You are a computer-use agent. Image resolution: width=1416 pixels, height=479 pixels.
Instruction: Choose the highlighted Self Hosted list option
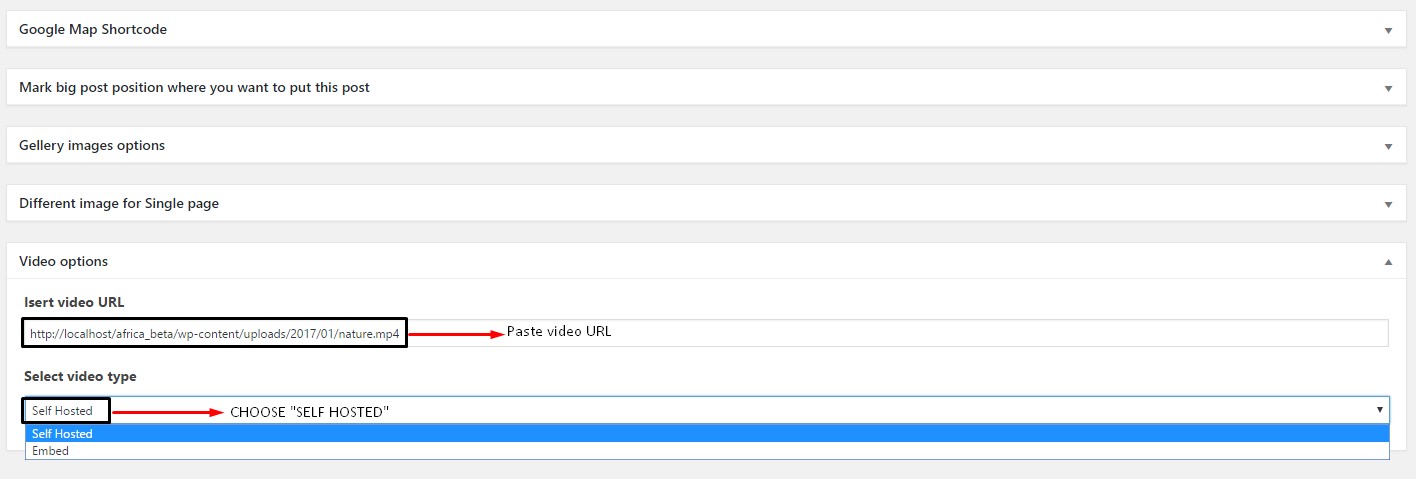coord(62,434)
